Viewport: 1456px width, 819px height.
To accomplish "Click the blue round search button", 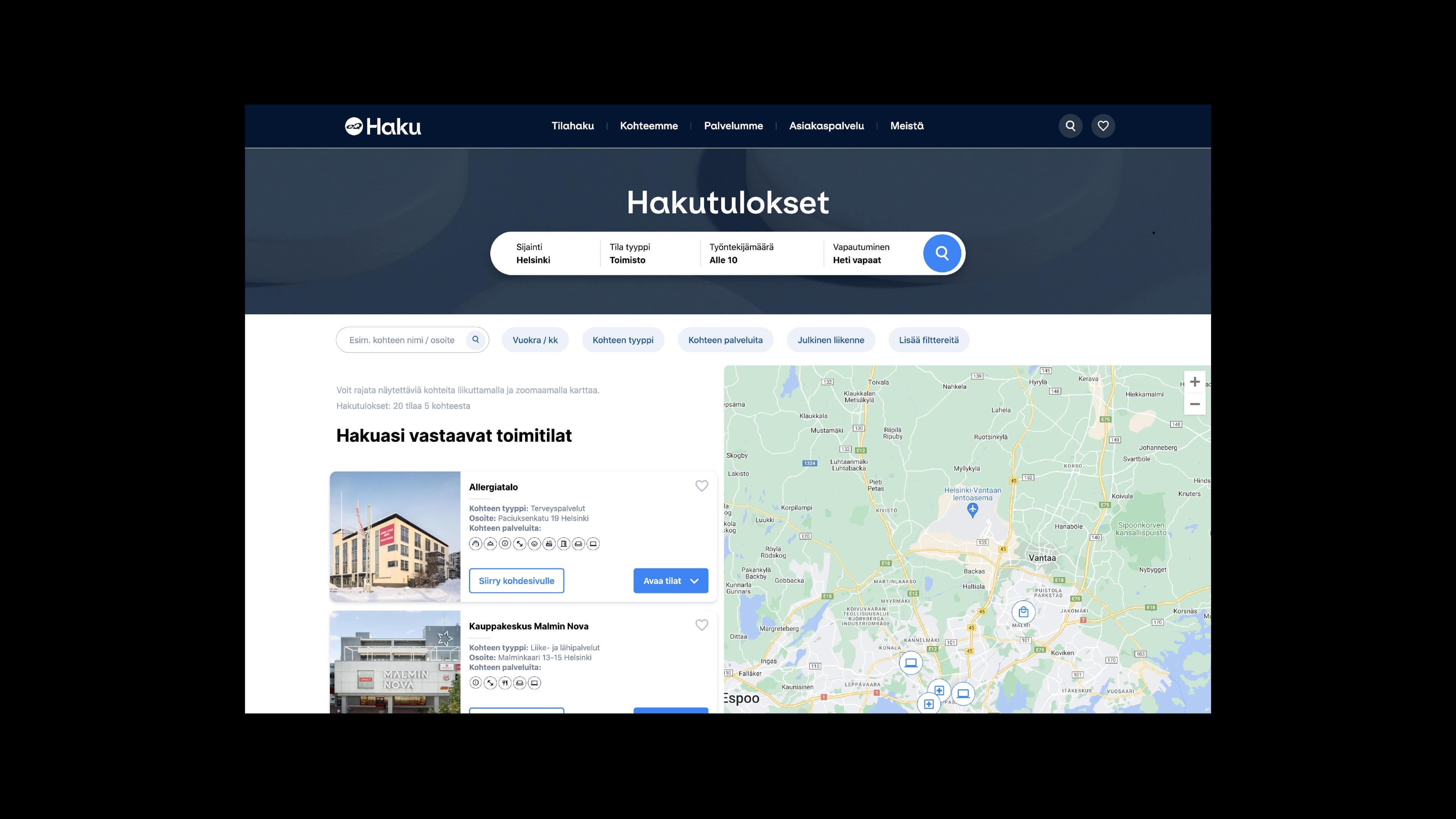I will (941, 253).
